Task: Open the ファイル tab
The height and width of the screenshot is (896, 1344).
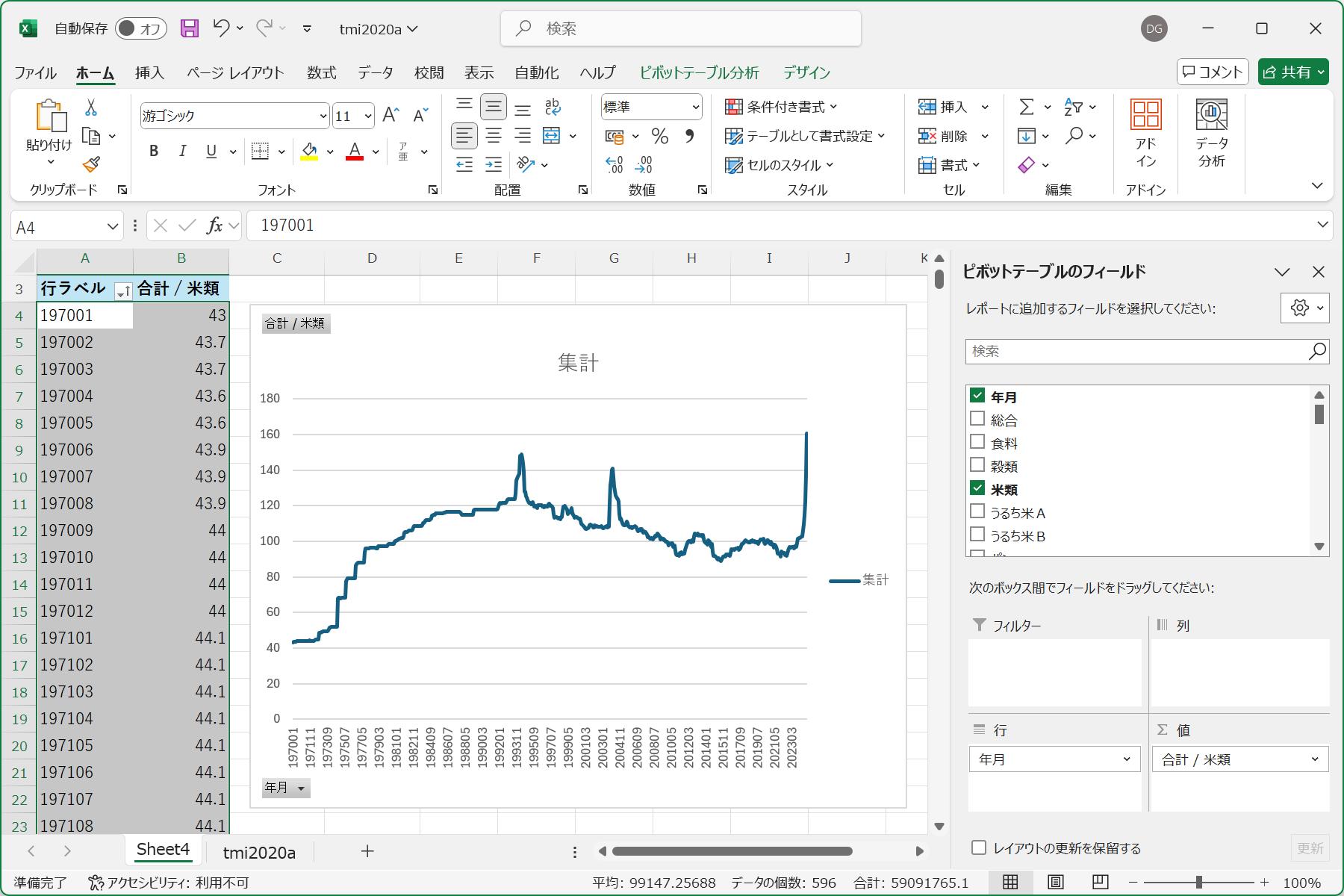Action: pyautogui.click(x=35, y=72)
